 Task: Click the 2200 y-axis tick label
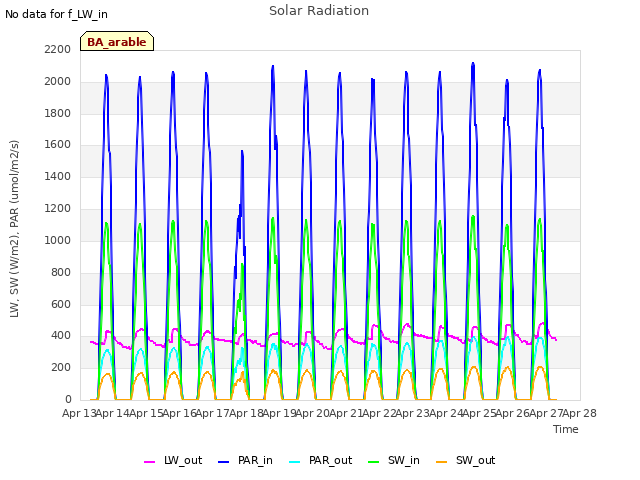coord(58,49)
